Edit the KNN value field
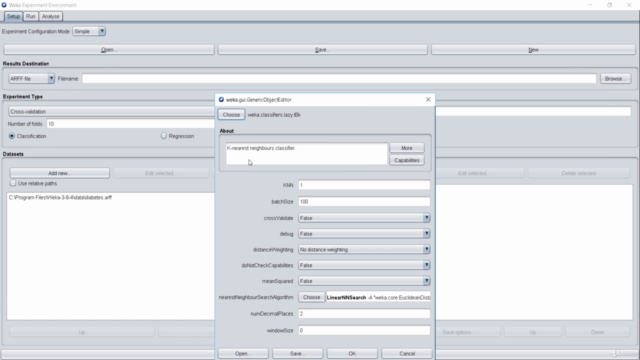Viewport: 640px width, 360px height. [x=364, y=185]
